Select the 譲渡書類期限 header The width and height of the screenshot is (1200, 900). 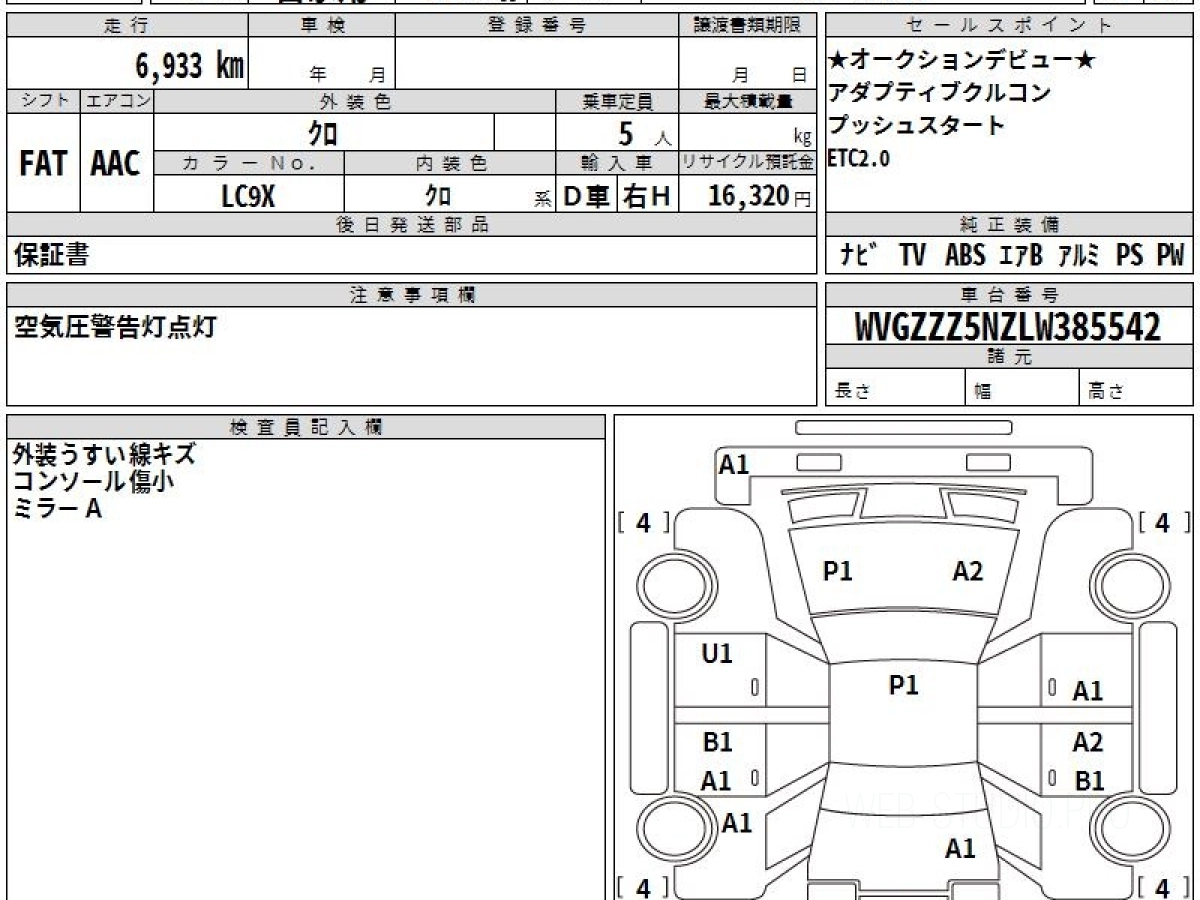[748, 26]
